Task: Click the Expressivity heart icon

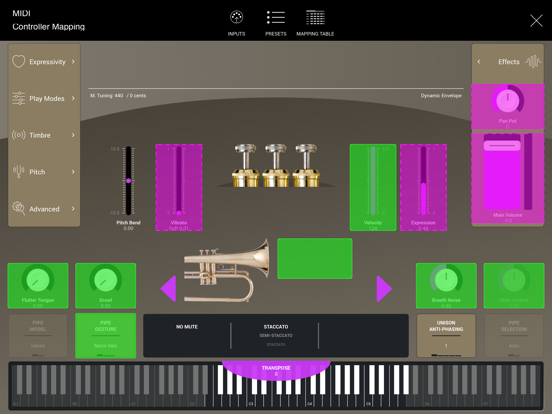Action: (19, 62)
